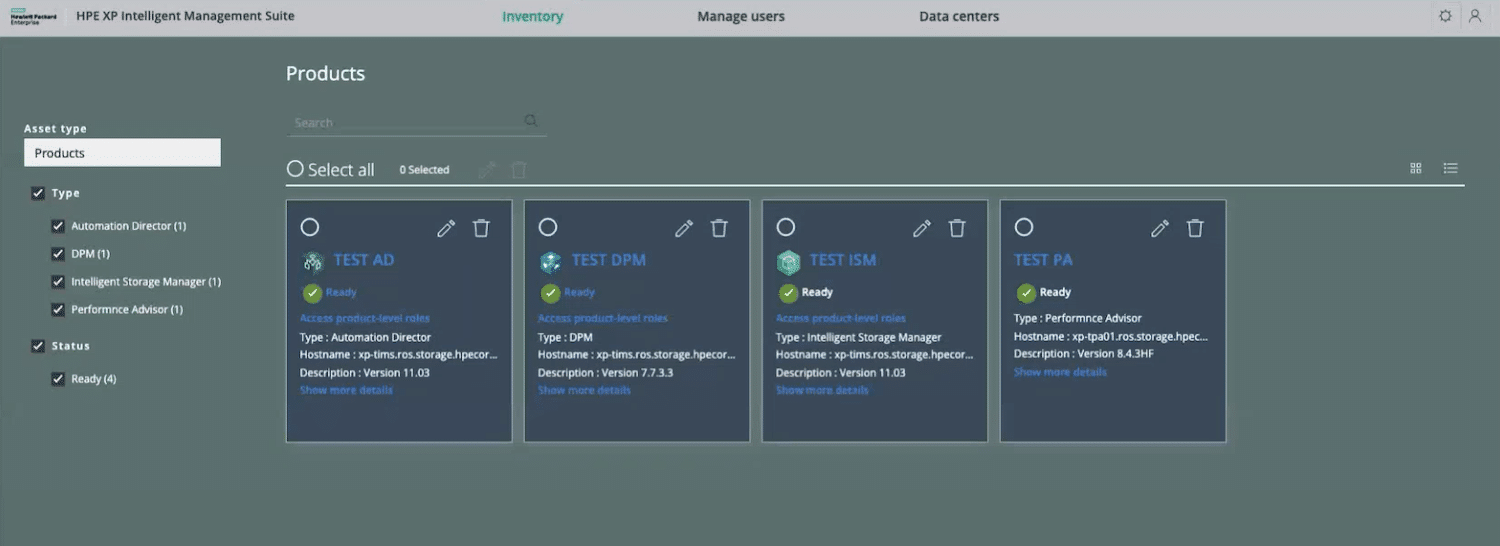Viewport: 1500px width, 546px height.
Task: Go to Manage users tab
Action: coord(741,16)
